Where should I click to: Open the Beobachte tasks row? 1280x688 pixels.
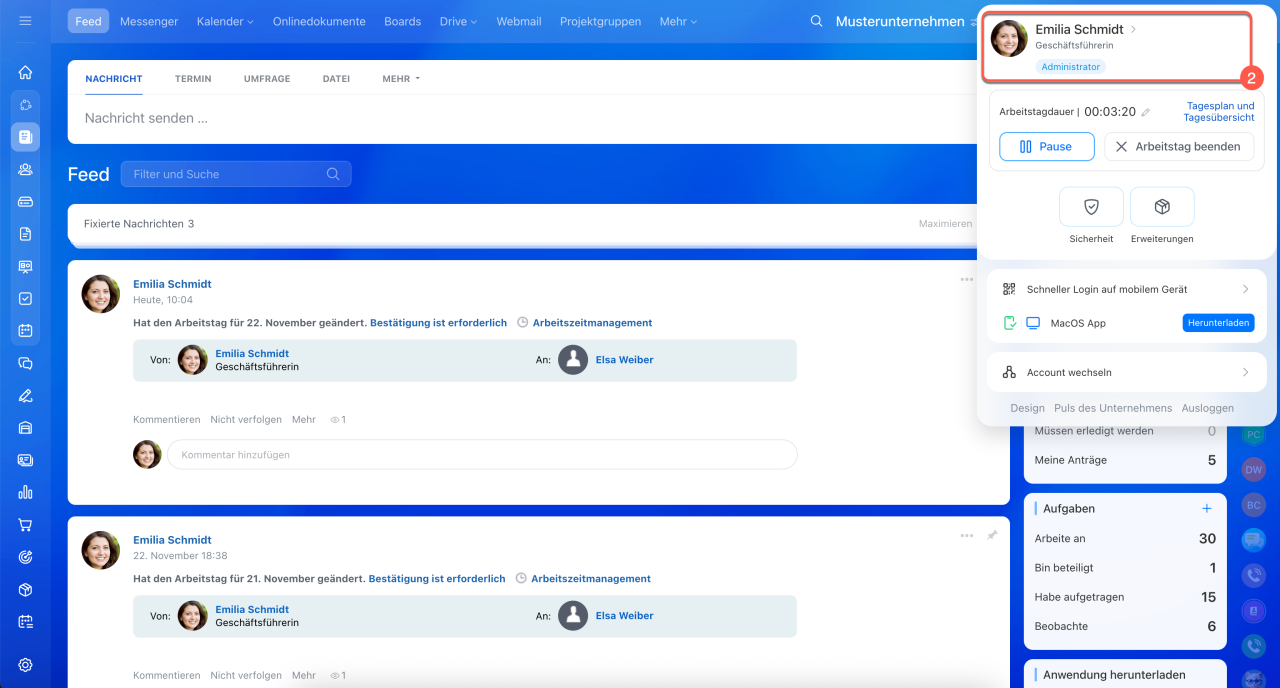pos(1125,626)
